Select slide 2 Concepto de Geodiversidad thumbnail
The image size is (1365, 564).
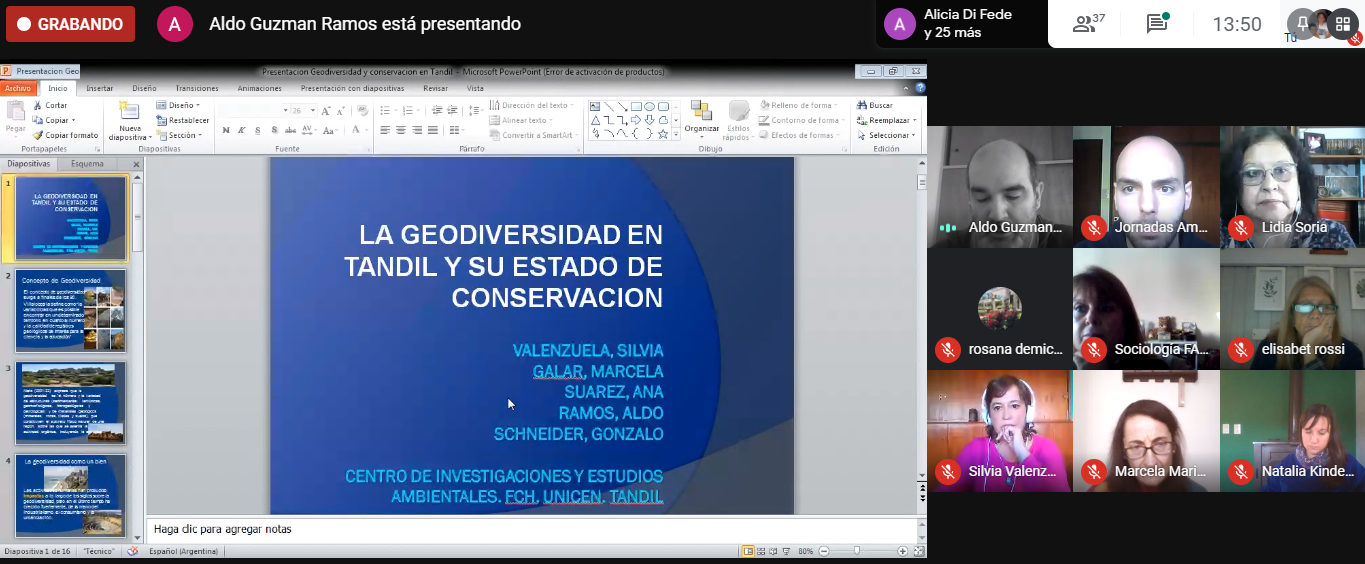tap(71, 310)
